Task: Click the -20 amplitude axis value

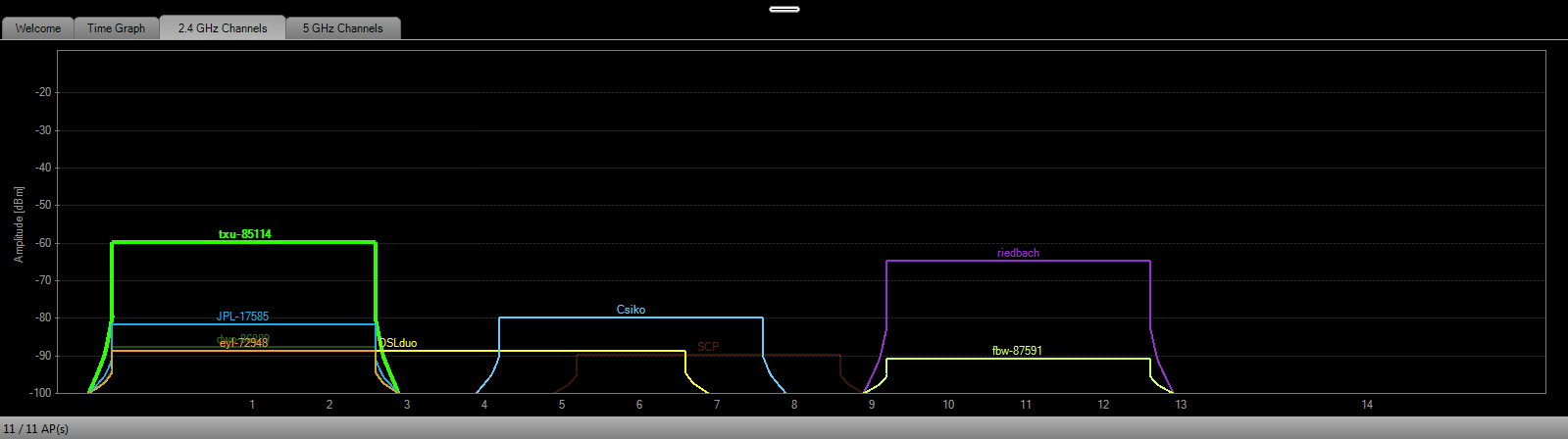Action: click(x=41, y=92)
